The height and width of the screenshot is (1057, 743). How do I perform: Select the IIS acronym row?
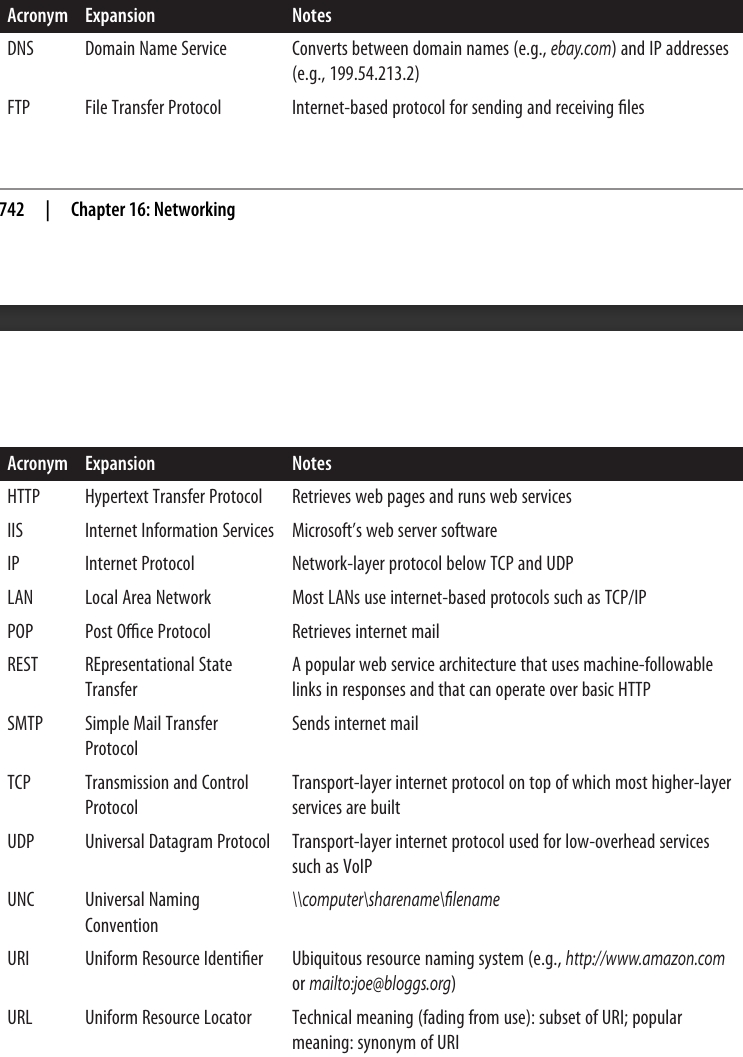14,530
